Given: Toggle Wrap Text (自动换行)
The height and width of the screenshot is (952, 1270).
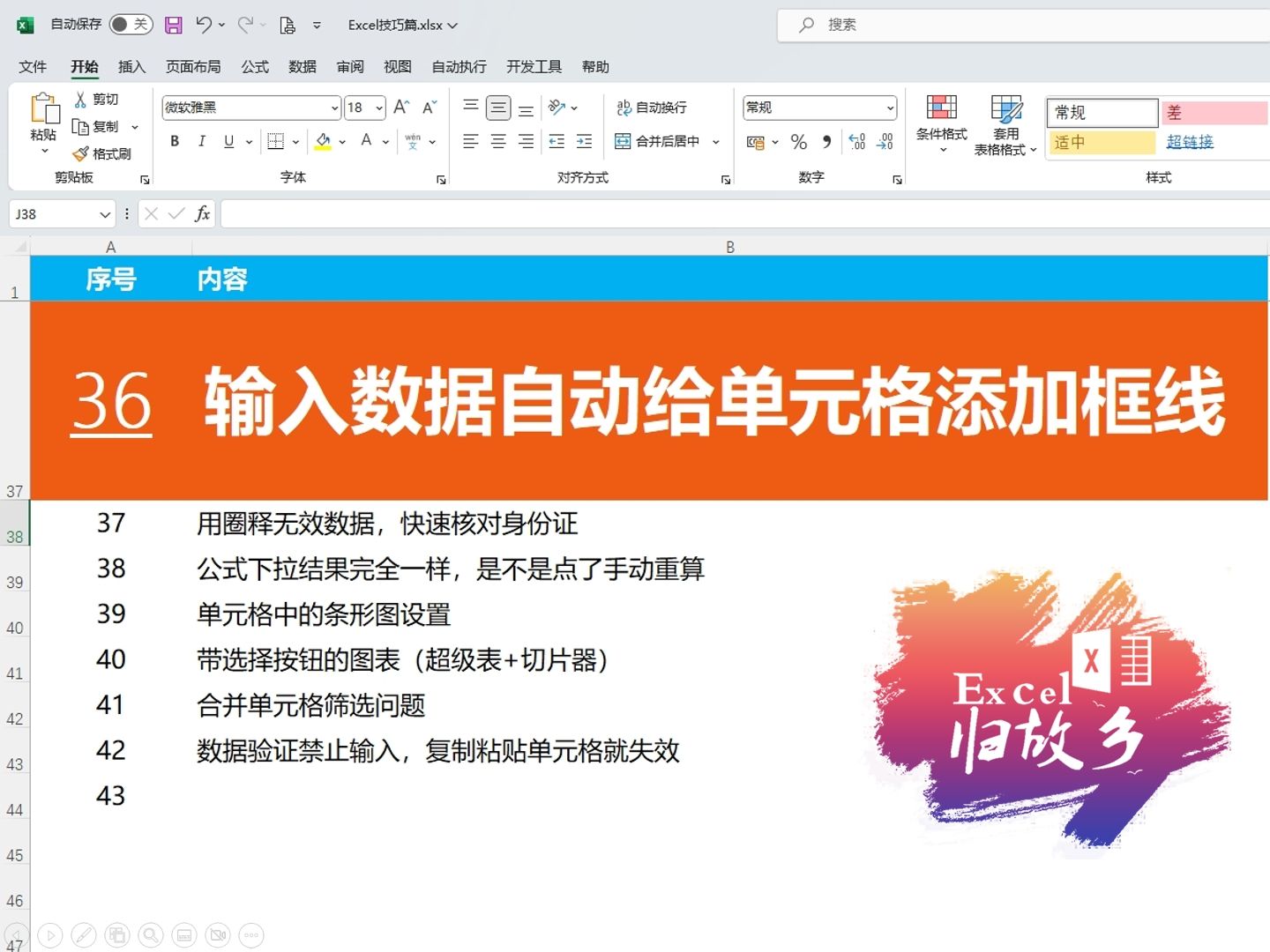Looking at the screenshot, I should coord(652,108).
